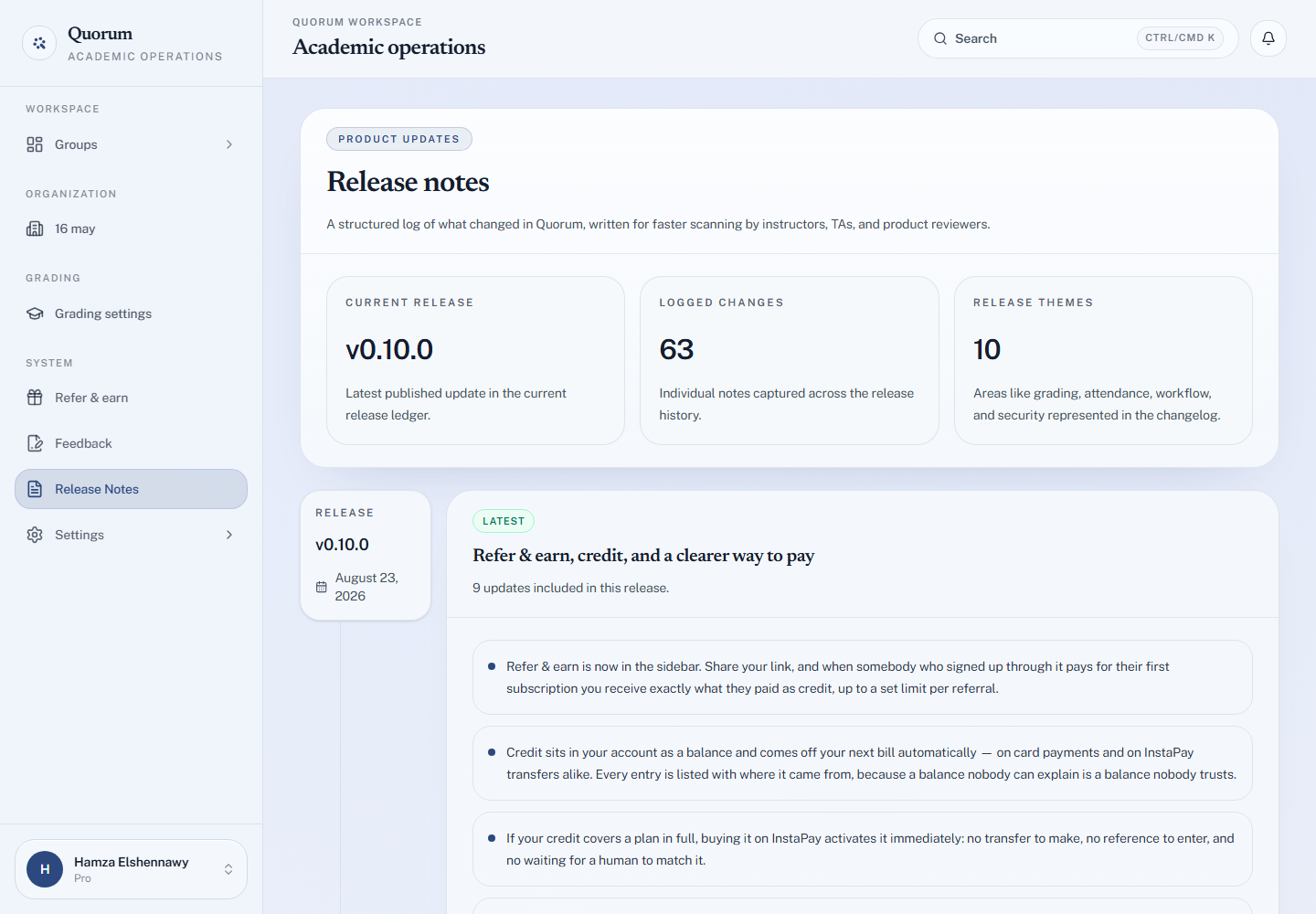This screenshot has width=1316, height=914.
Task: Click the LATEST tag
Action: pos(504,521)
